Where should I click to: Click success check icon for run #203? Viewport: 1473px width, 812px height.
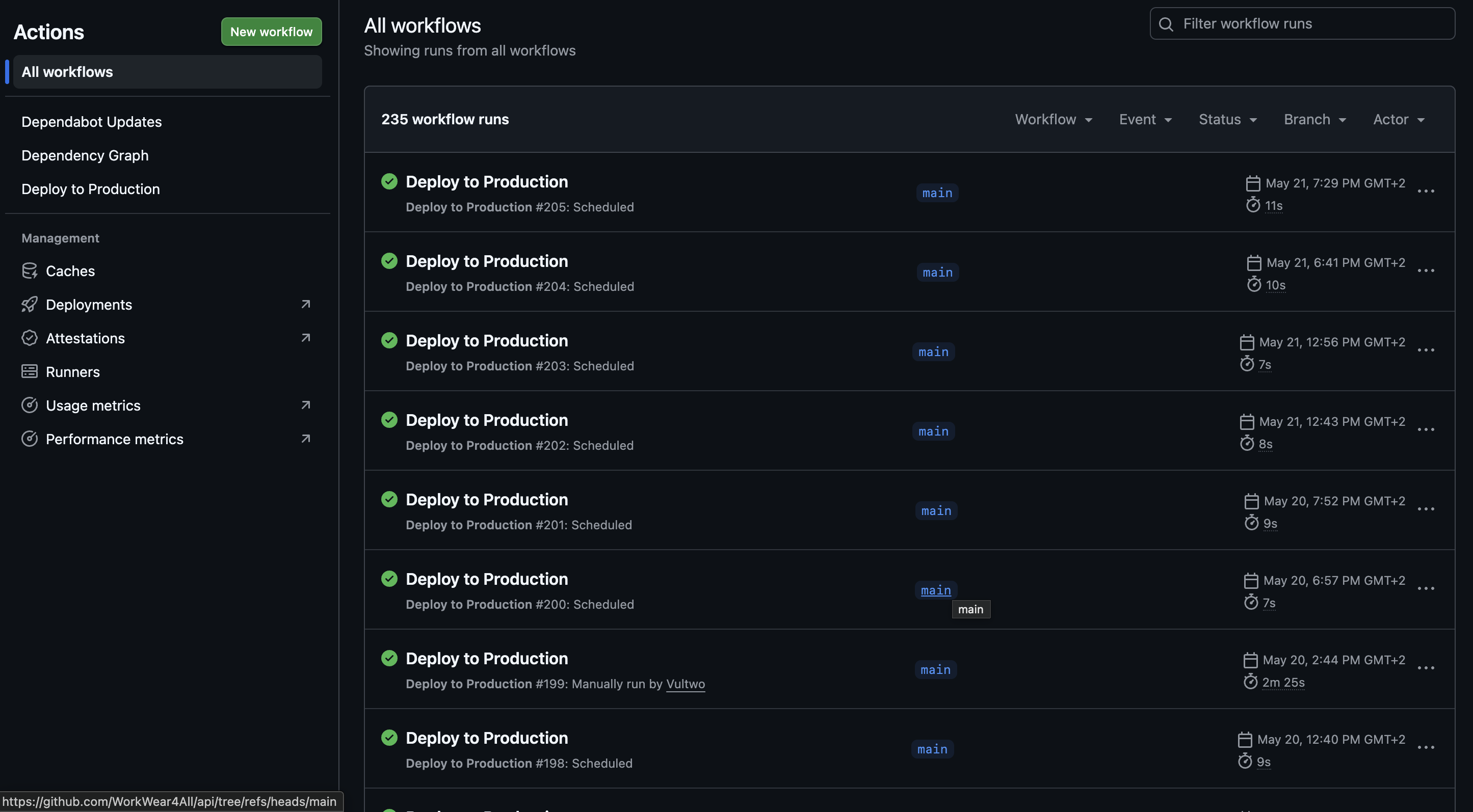(389, 340)
